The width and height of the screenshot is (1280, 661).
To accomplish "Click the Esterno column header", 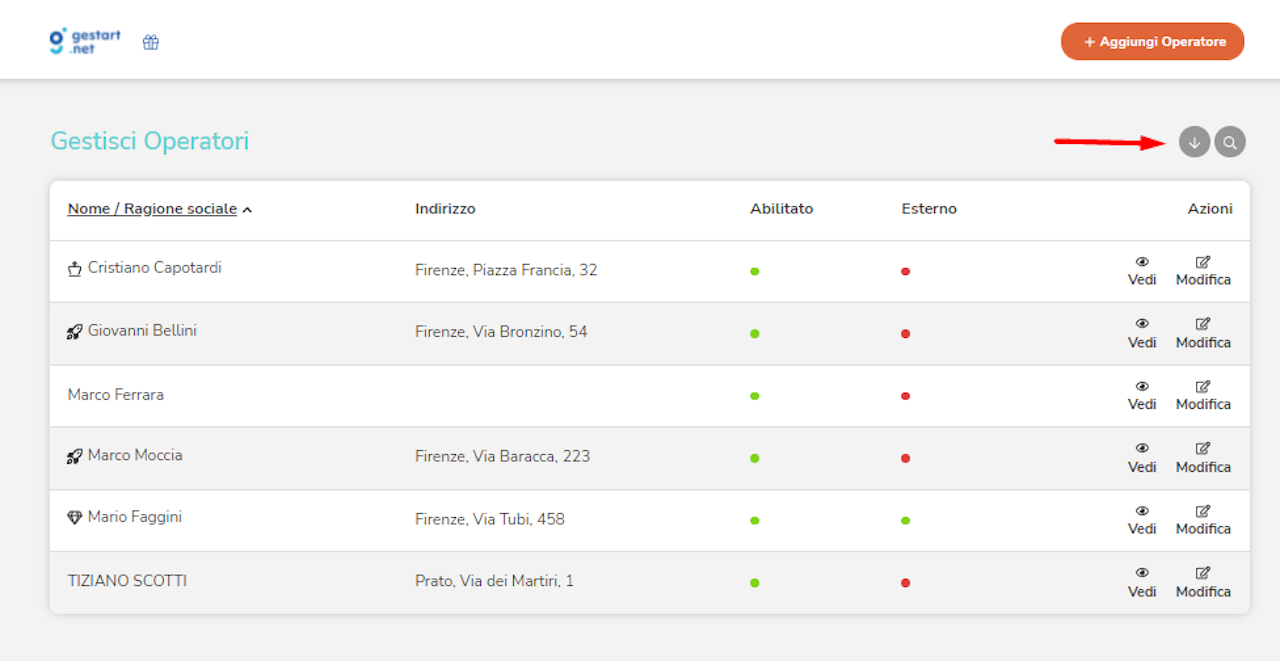I will click(928, 209).
